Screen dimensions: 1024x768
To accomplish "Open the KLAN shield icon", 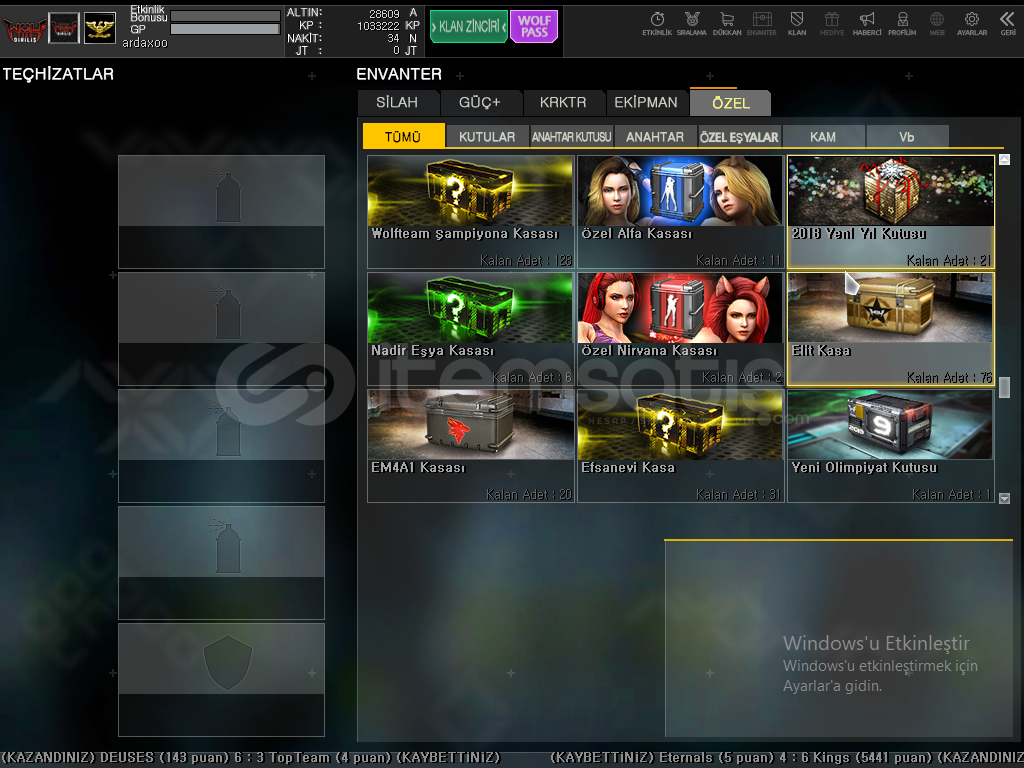I will [x=797, y=24].
